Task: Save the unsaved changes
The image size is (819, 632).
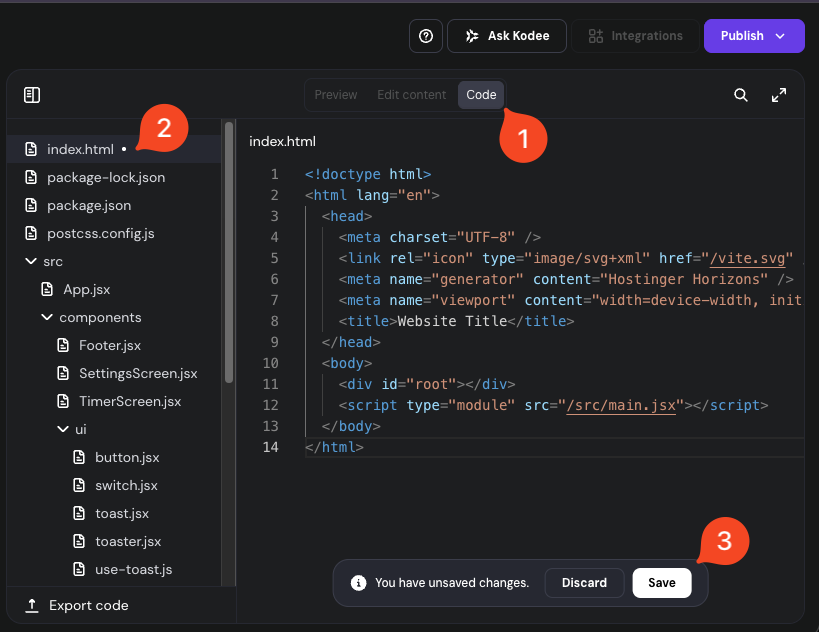Action: point(662,583)
